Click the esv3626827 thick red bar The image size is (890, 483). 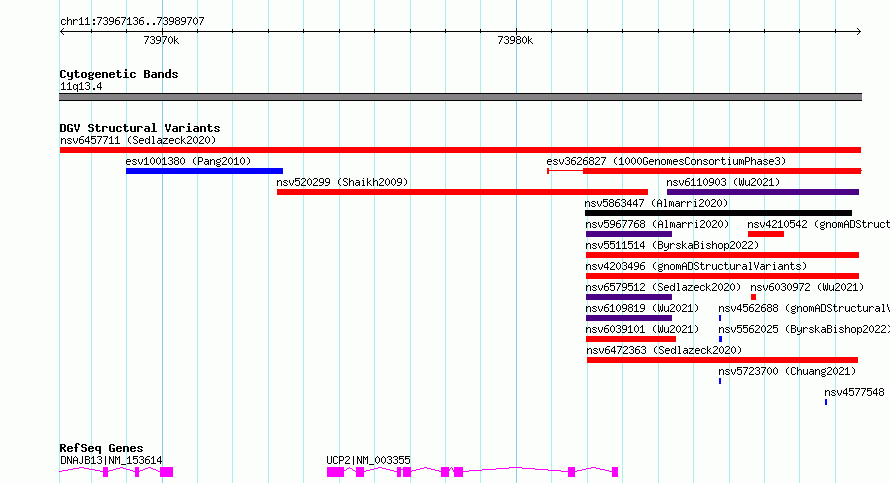tap(722, 171)
